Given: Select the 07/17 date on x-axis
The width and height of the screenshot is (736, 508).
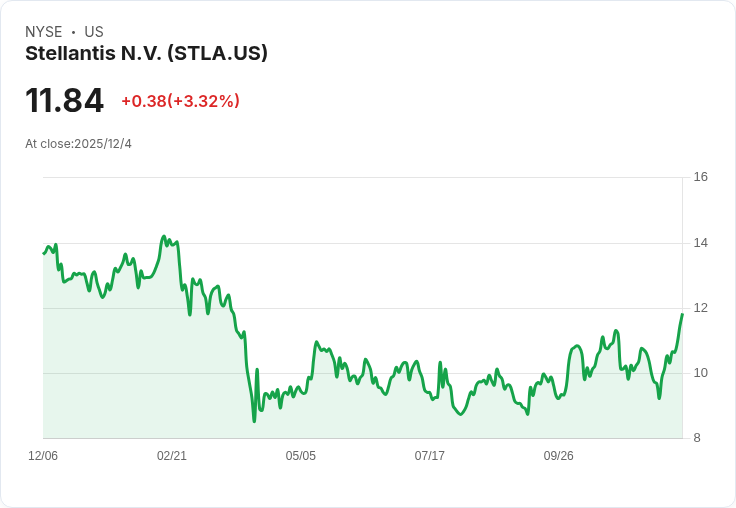Looking at the screenshot, I should [x=429, y=455].
